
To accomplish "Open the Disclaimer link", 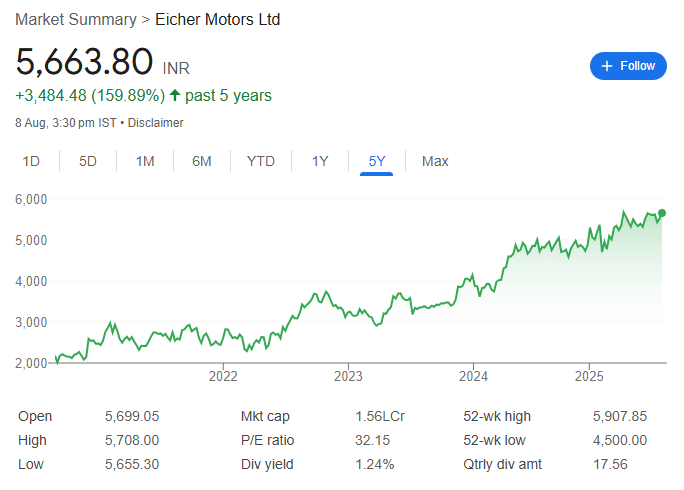I will click(x=155, y=123).
